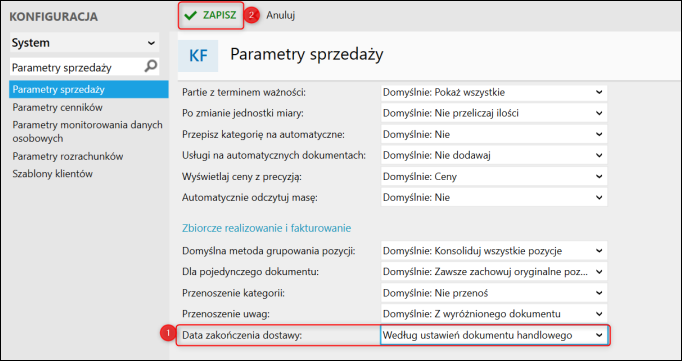682x361 pixels.
Task: Expand the Przenoszenie uwag dropdown
Action: click(494, 314)
